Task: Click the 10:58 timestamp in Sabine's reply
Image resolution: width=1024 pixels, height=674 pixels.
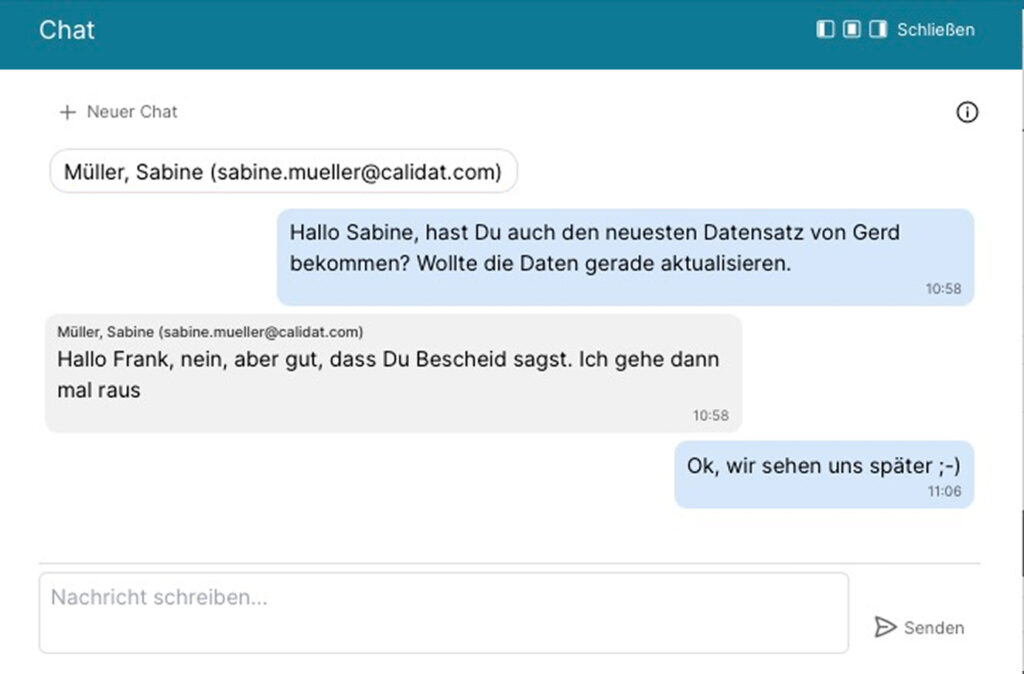Action: (711, 415)
